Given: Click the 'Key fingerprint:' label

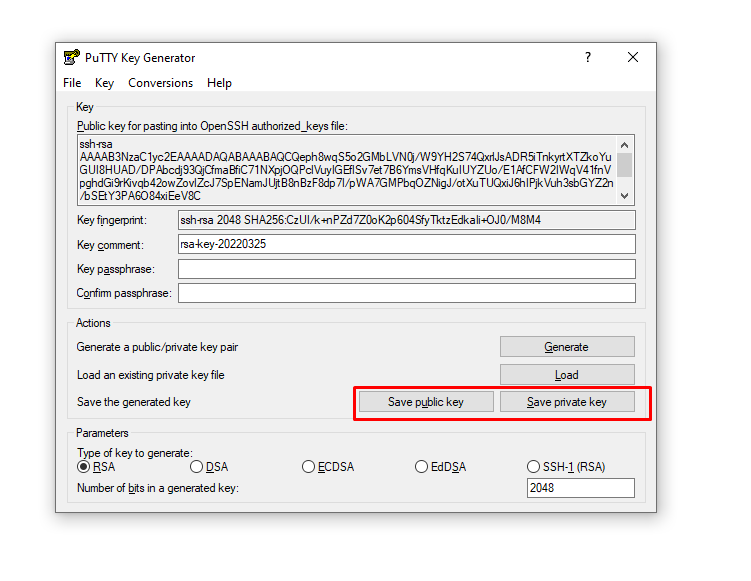Looking at the screenshot, I should tap(112, 220).
